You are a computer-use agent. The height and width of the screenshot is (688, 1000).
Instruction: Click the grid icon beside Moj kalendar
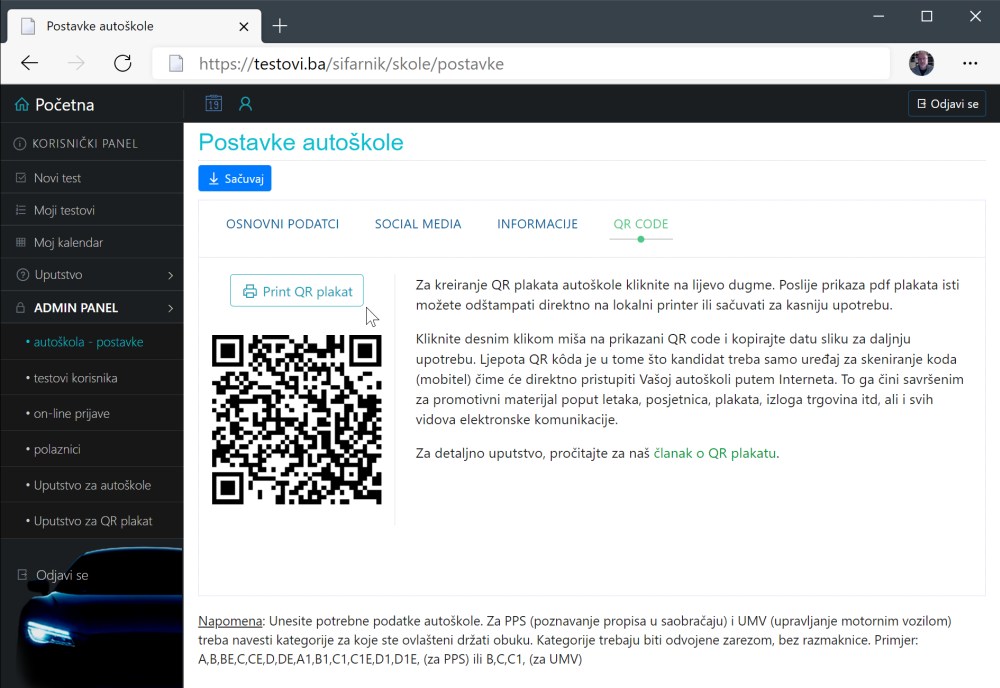21,242
